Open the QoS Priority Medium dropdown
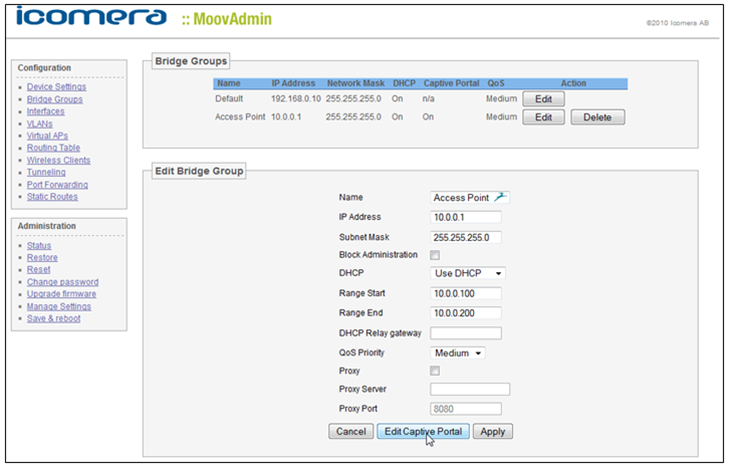This screenshot has height=467, width=730. click(x=458, y=353)
